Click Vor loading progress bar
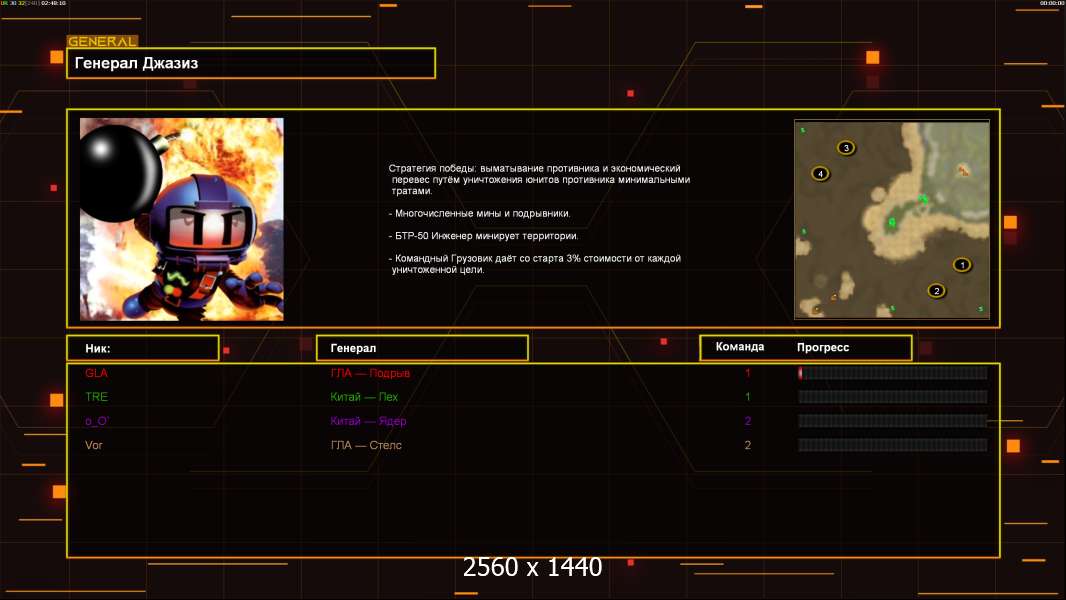This screenshot has height=600, width=1066. pos(893,445)
